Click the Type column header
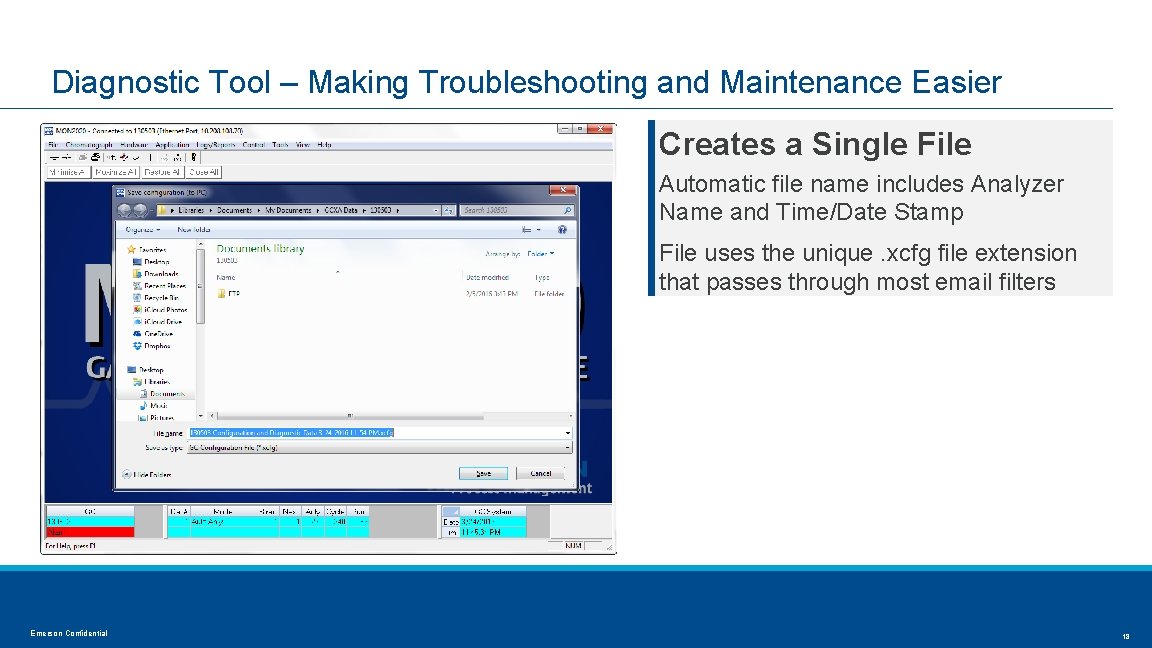 [x=542, y=278]
